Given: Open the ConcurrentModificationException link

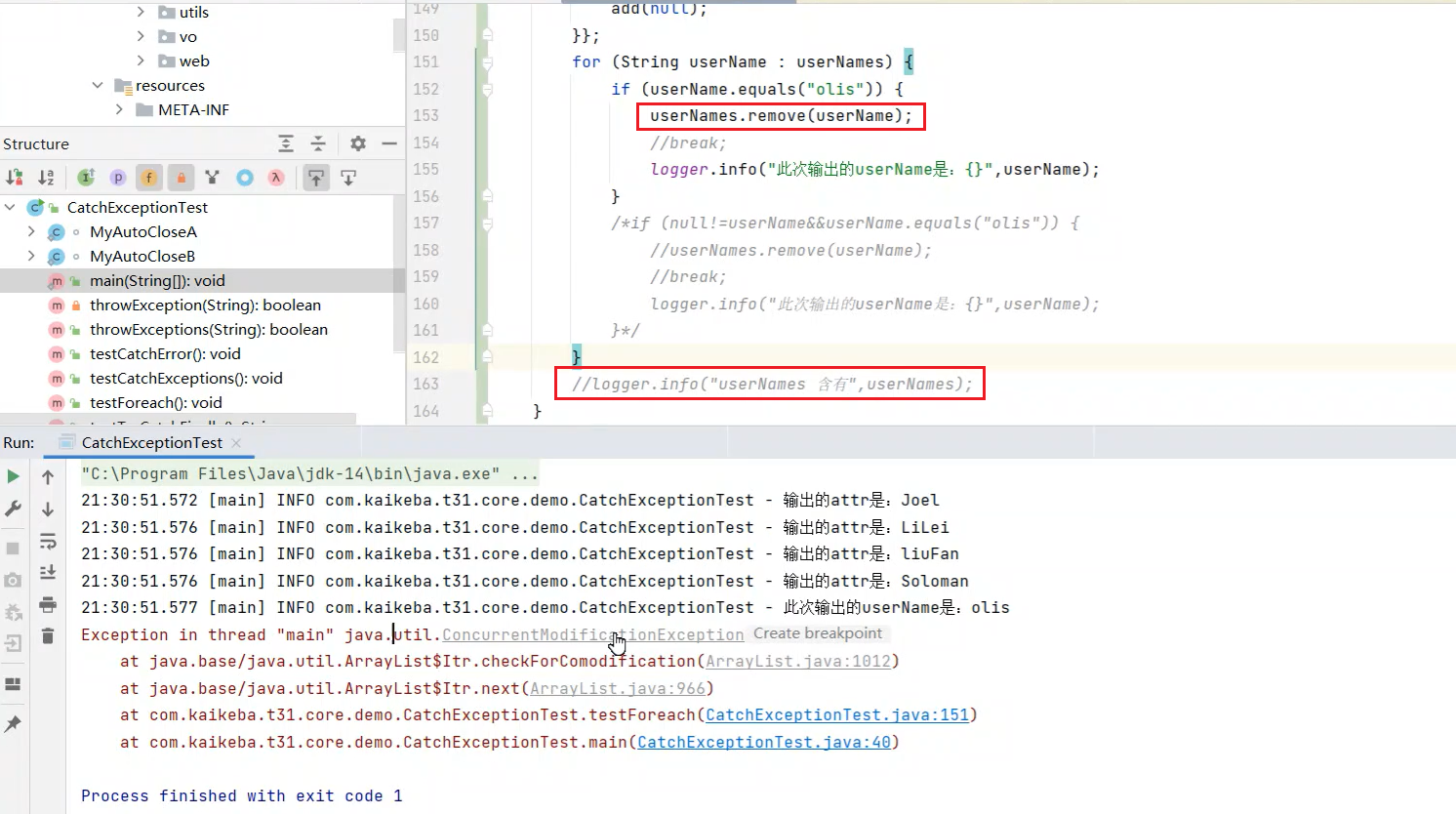Looking at the screenshot, I should click(x=592, y=634).
